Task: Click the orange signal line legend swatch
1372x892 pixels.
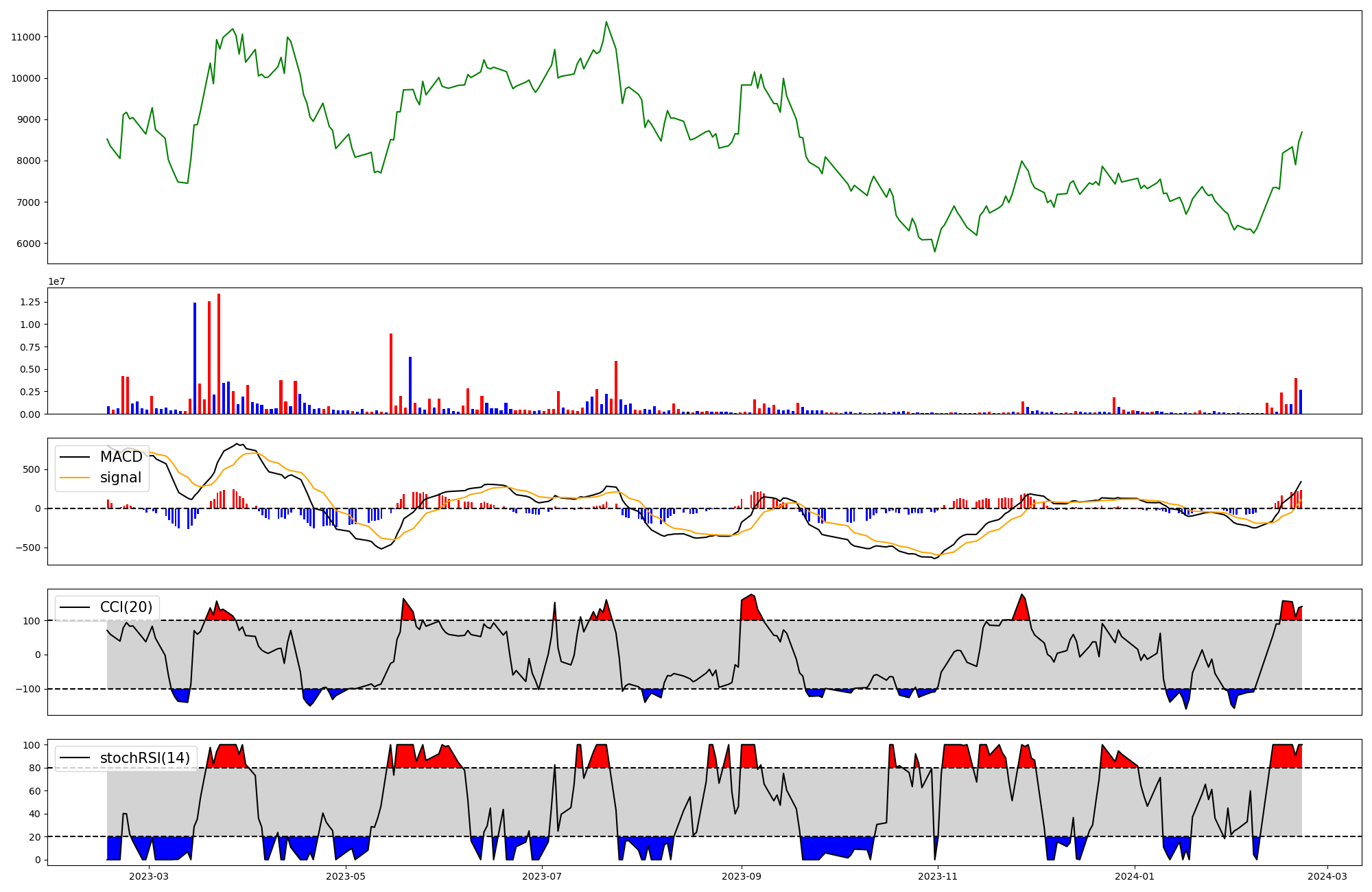Action: pos(75,478)
